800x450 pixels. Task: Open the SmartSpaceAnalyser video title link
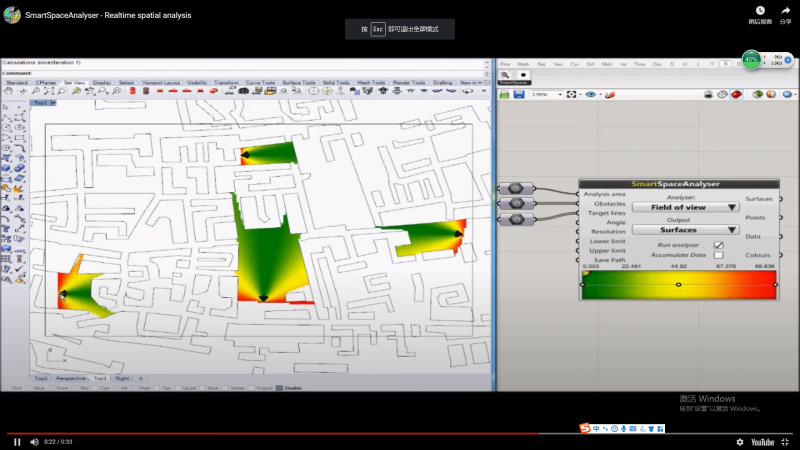point(108,15)
